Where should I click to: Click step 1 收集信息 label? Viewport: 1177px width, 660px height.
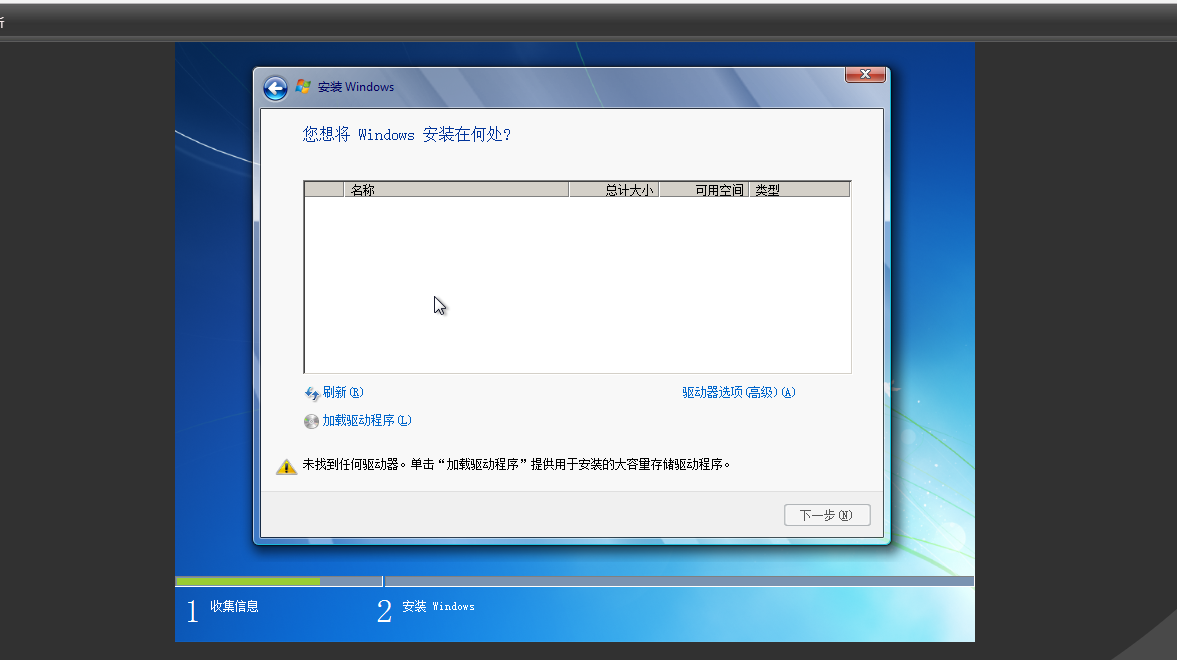click(x=234, y=607)
